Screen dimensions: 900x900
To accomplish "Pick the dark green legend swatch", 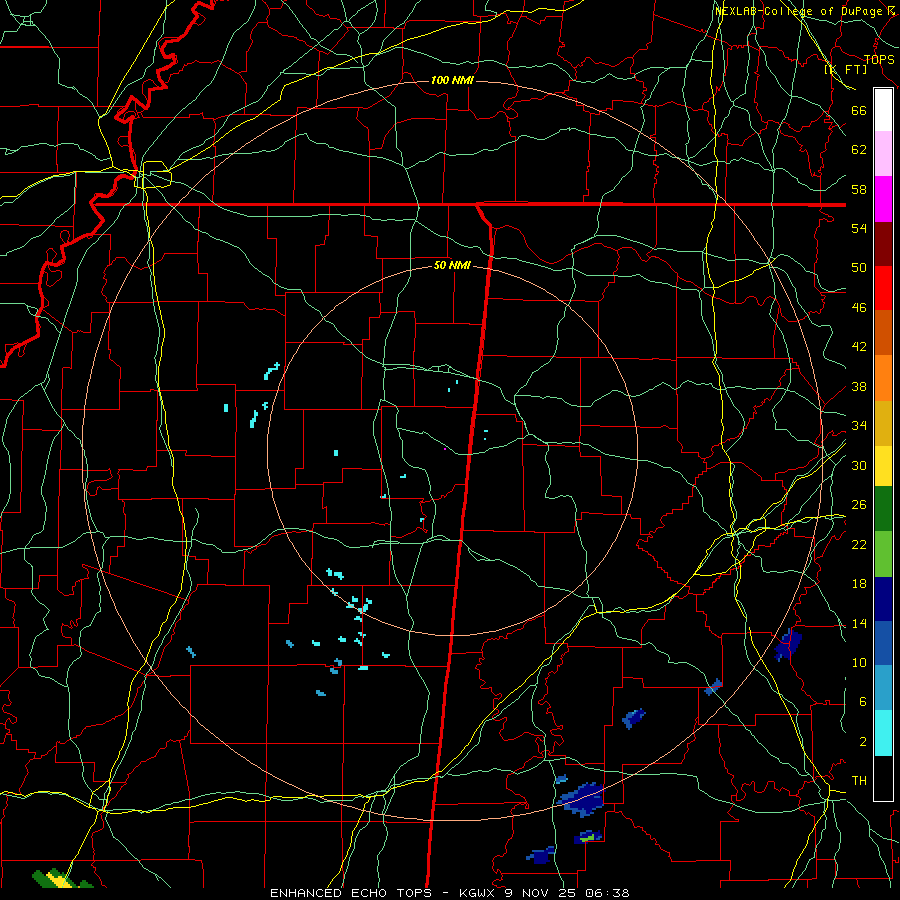I will tap(883, 508).
